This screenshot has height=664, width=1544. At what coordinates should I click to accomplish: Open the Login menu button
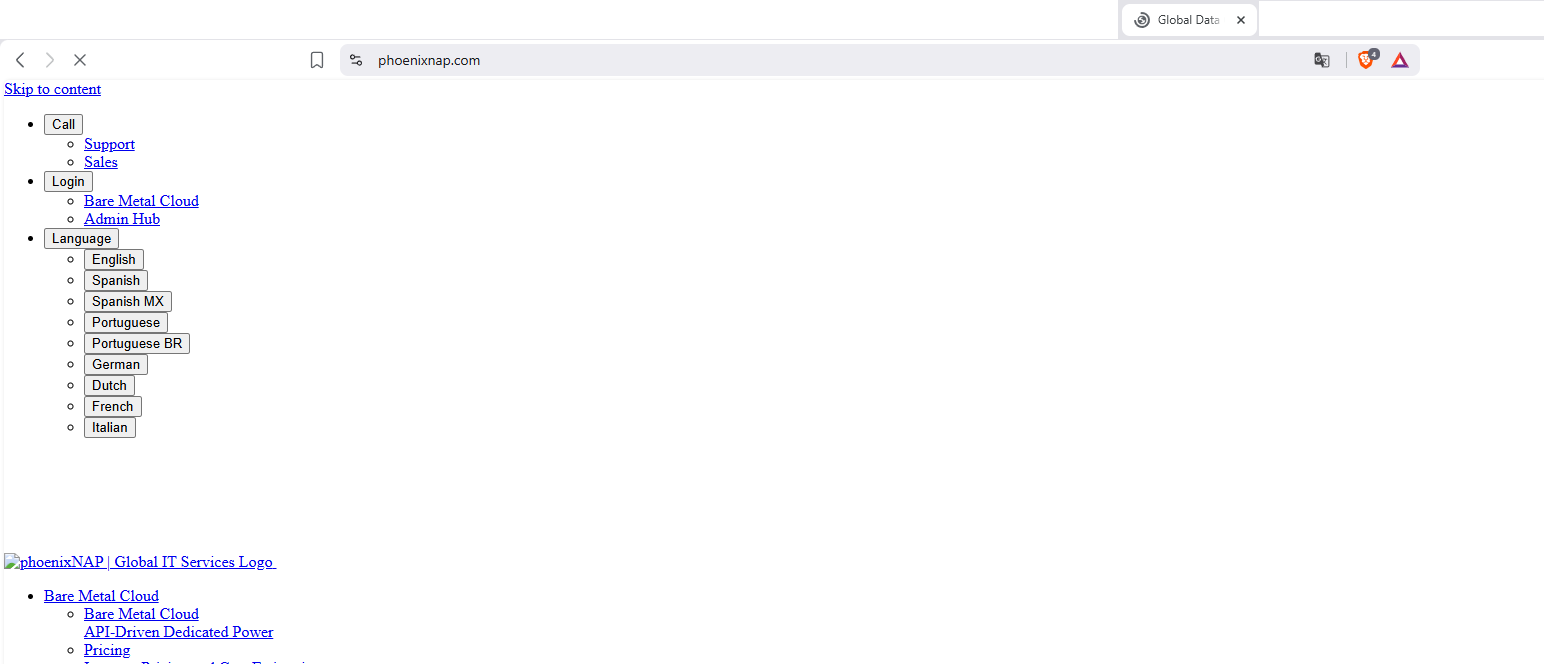click(x=68, y=182)
